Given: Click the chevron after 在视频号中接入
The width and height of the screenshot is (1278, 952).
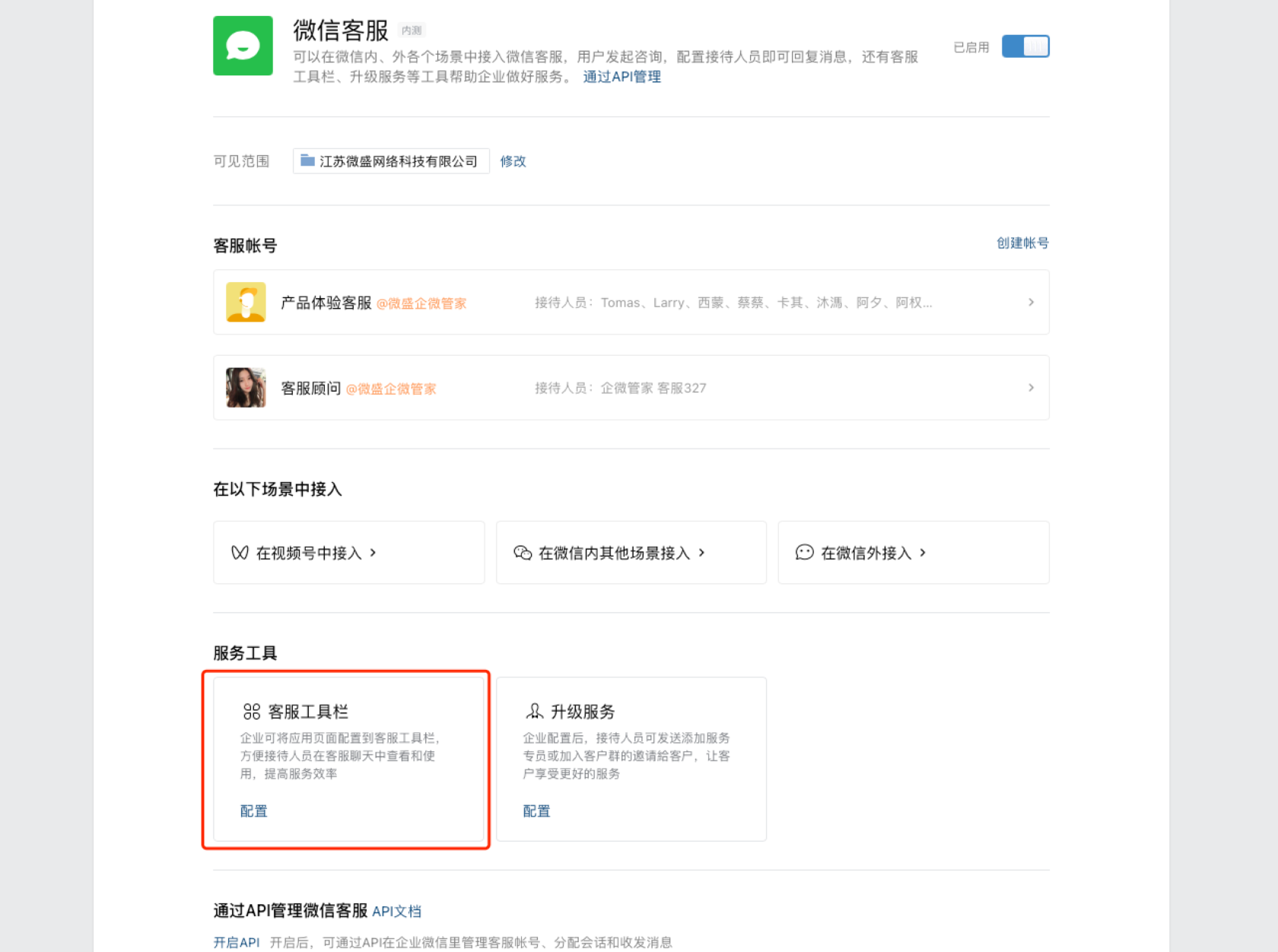Looking at the screenshot, I should [373, 553].
